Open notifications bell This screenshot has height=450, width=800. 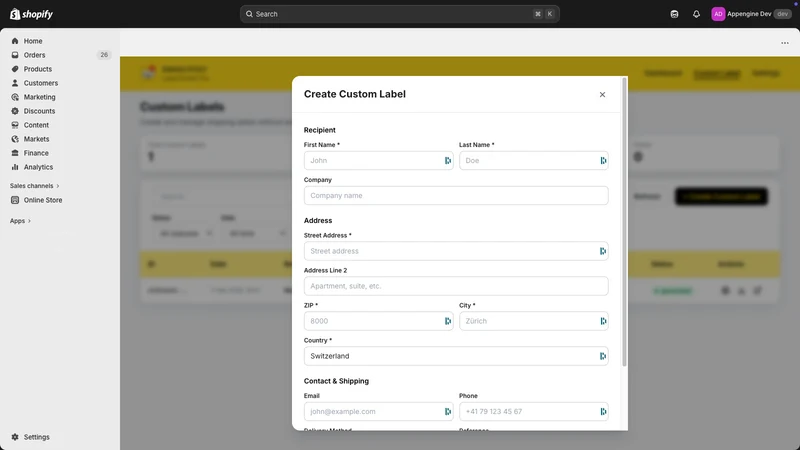(x=696, y=14)
